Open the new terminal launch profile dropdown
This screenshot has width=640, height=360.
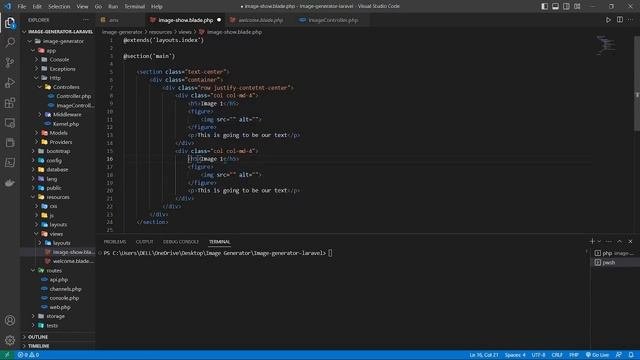(x=599, y=242)
